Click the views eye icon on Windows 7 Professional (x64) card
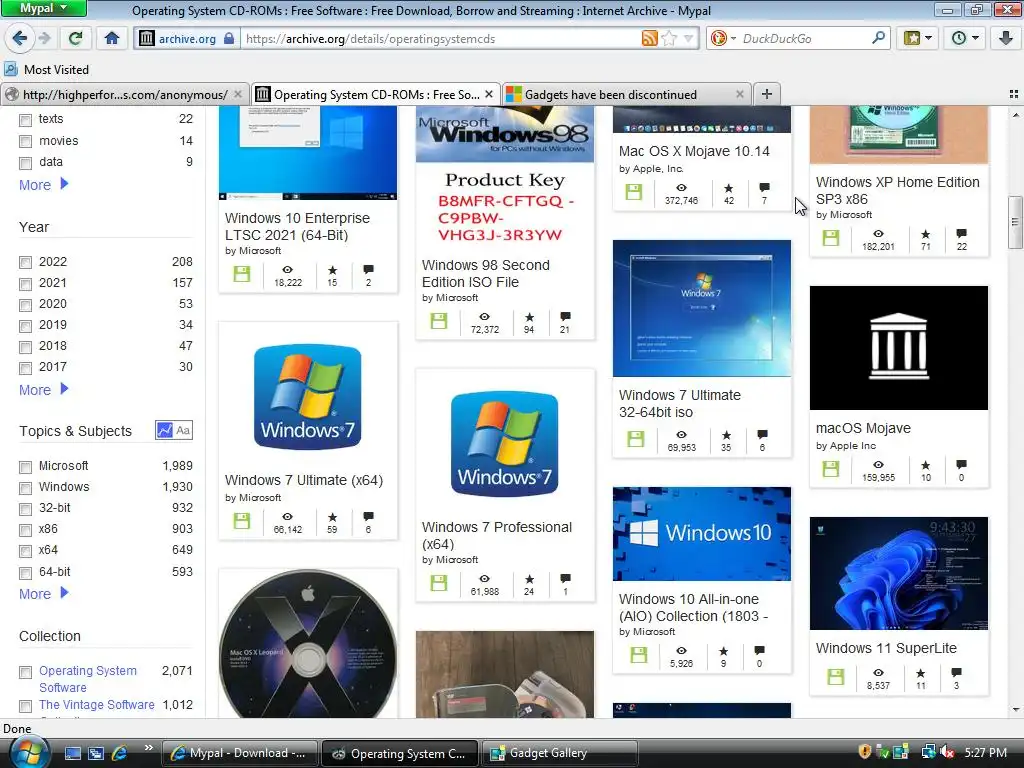1024x768 pixels. (485, 579)
